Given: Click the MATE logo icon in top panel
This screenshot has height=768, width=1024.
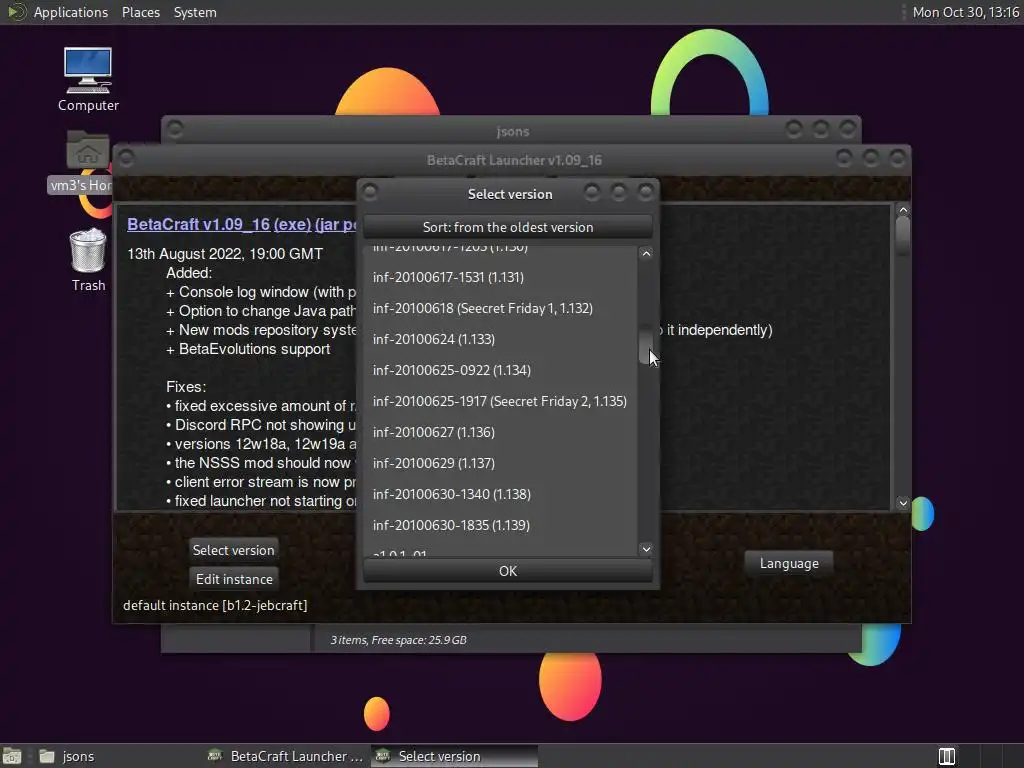Looking at the screenshot, I should coord(16,12).
